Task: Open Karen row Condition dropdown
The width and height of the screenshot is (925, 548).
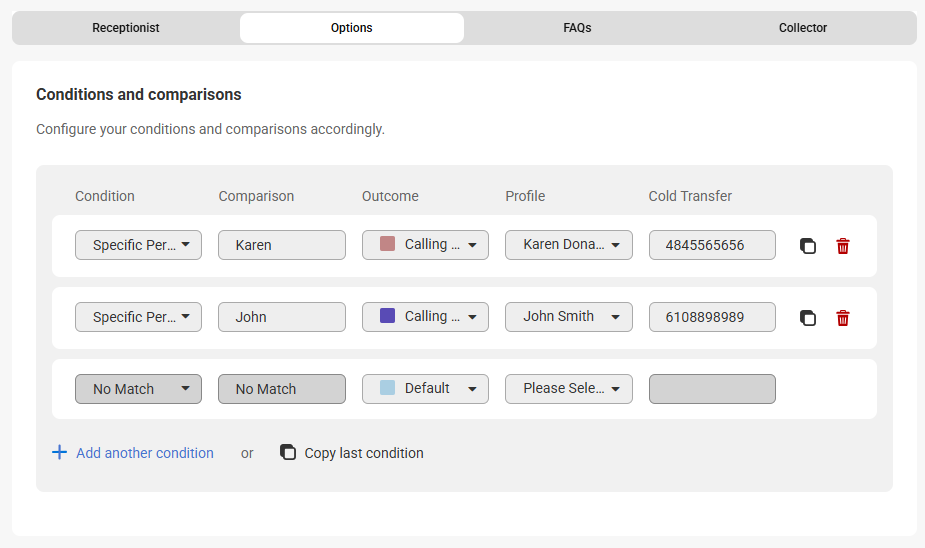Action: click(x=138, y=245)
